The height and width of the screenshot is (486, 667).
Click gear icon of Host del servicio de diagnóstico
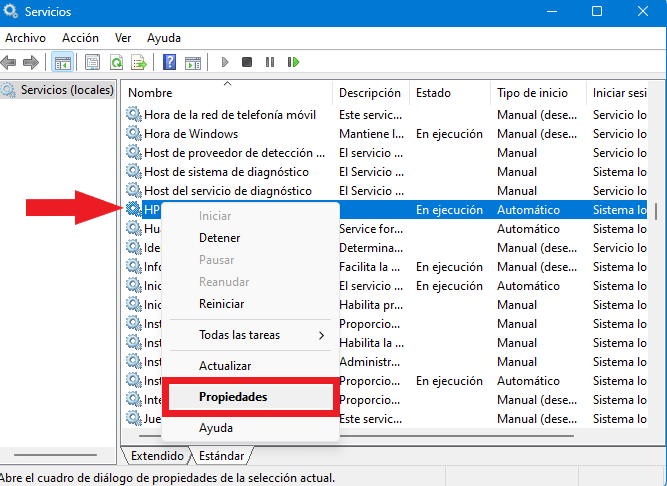pos(134,190)
